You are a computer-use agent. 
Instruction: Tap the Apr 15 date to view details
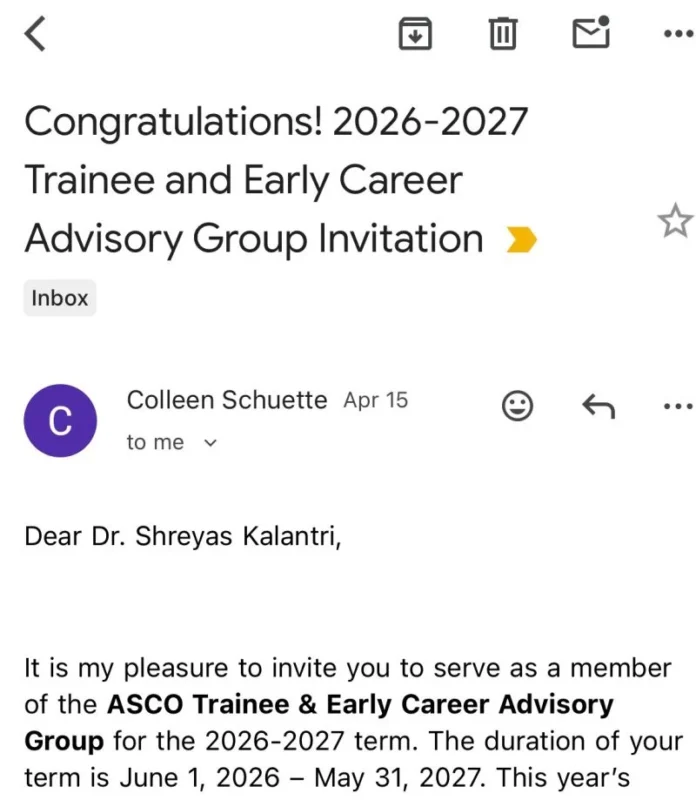pos(375,399)
